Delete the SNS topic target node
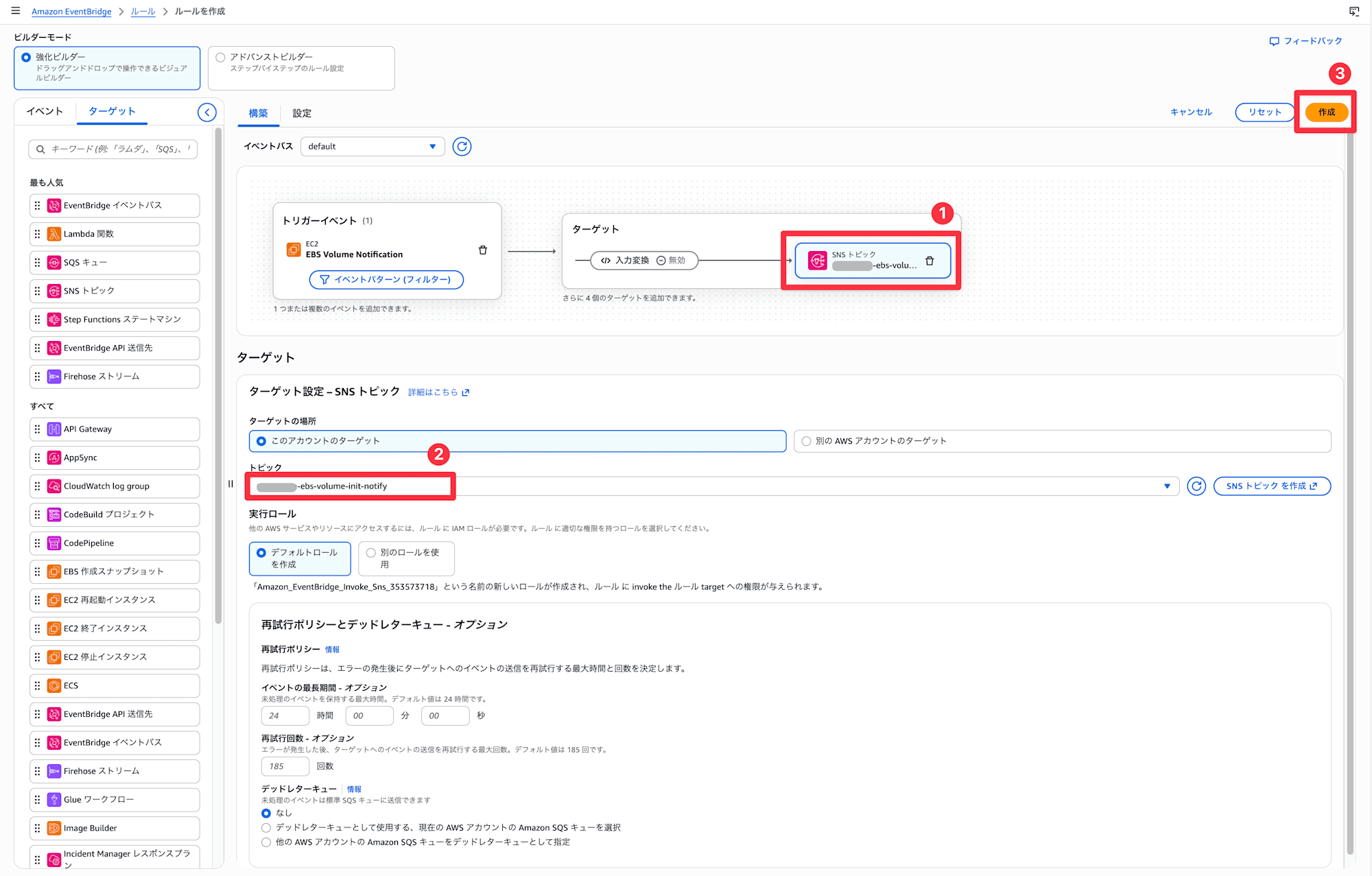1372x876 pixels. click(930, 261)
